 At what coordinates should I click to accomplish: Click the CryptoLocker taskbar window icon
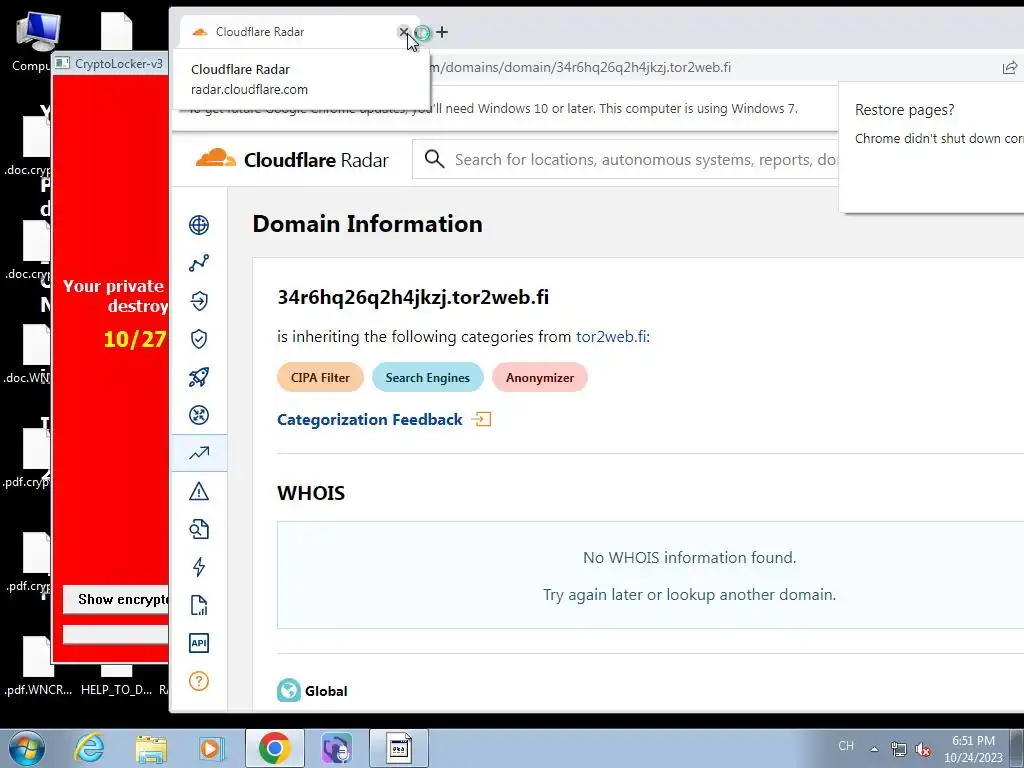click(x=399, y=748)
